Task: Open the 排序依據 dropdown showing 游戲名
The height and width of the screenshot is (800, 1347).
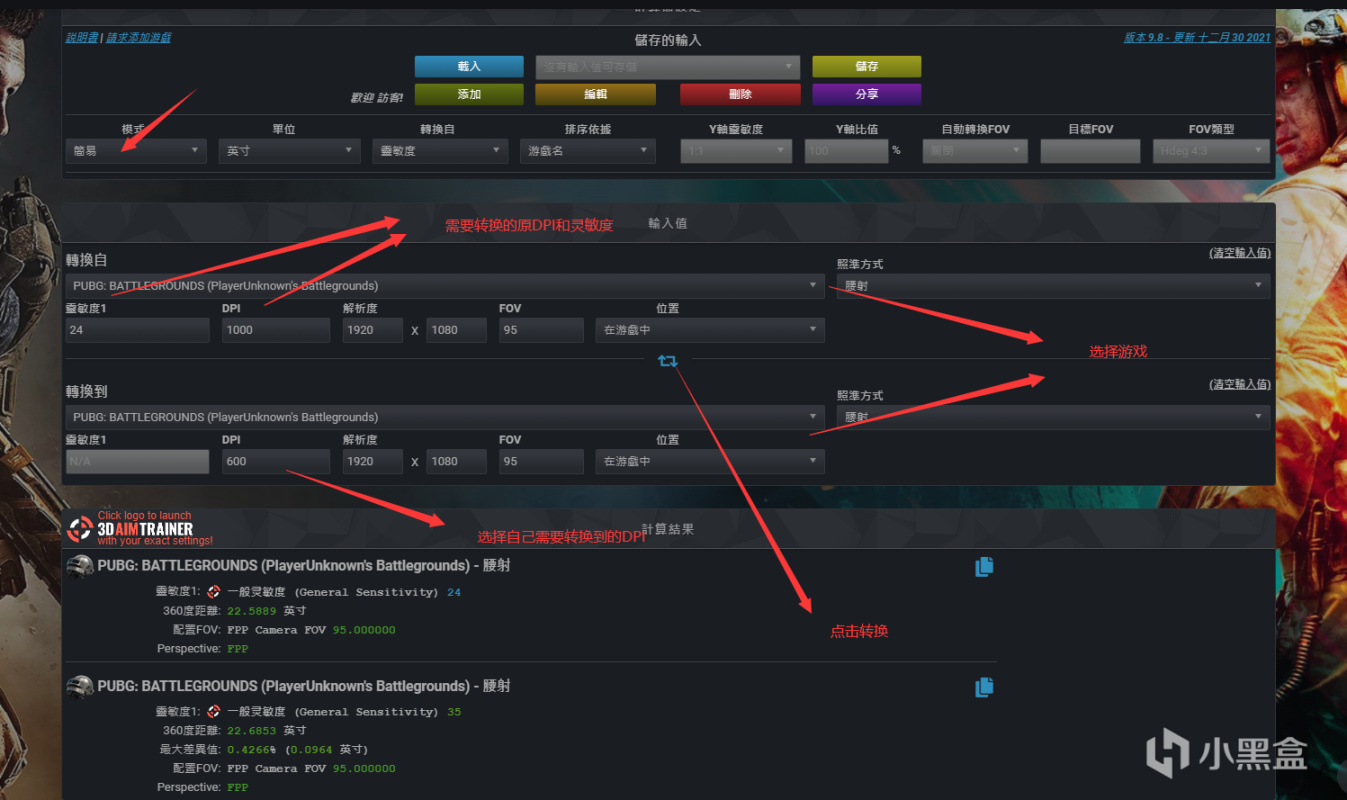Action: pos(588,151)
